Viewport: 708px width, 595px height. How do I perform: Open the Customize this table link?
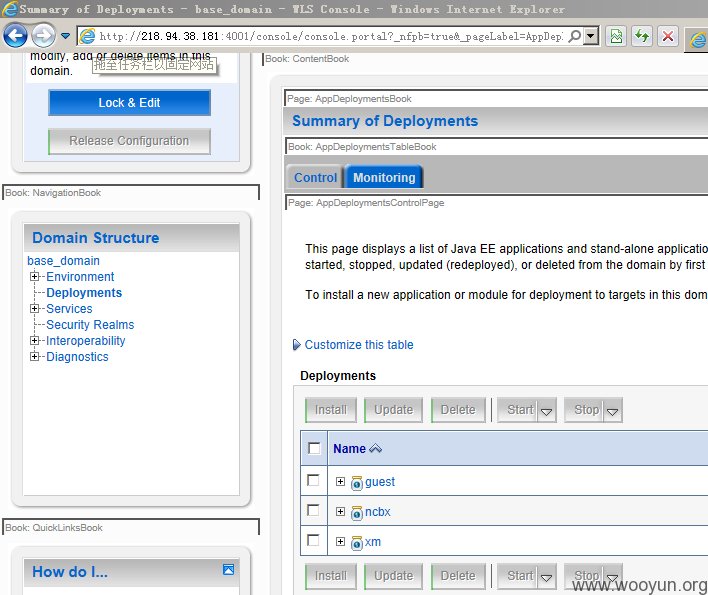tap(359, 344)
